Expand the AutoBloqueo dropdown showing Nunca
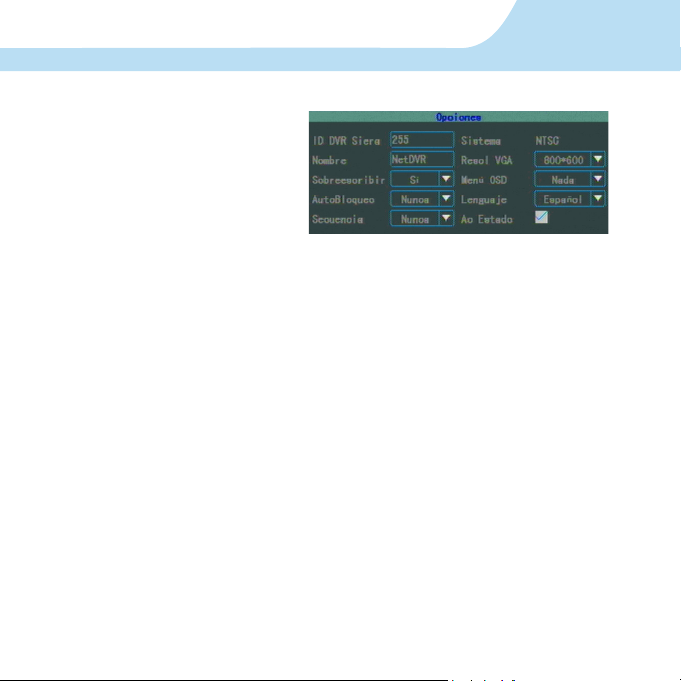The image size is (681, 681). 422,199
